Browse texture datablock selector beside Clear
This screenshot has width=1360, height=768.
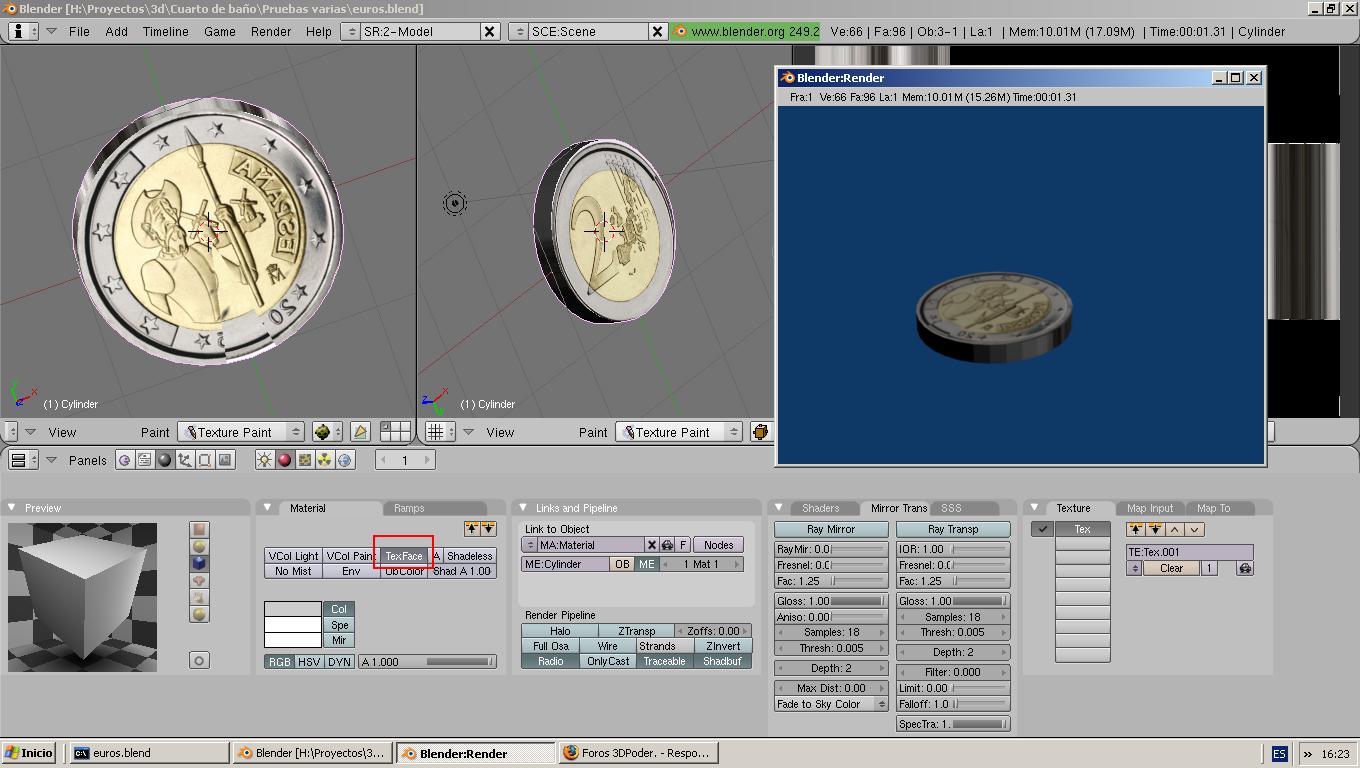coord(1134,568)
